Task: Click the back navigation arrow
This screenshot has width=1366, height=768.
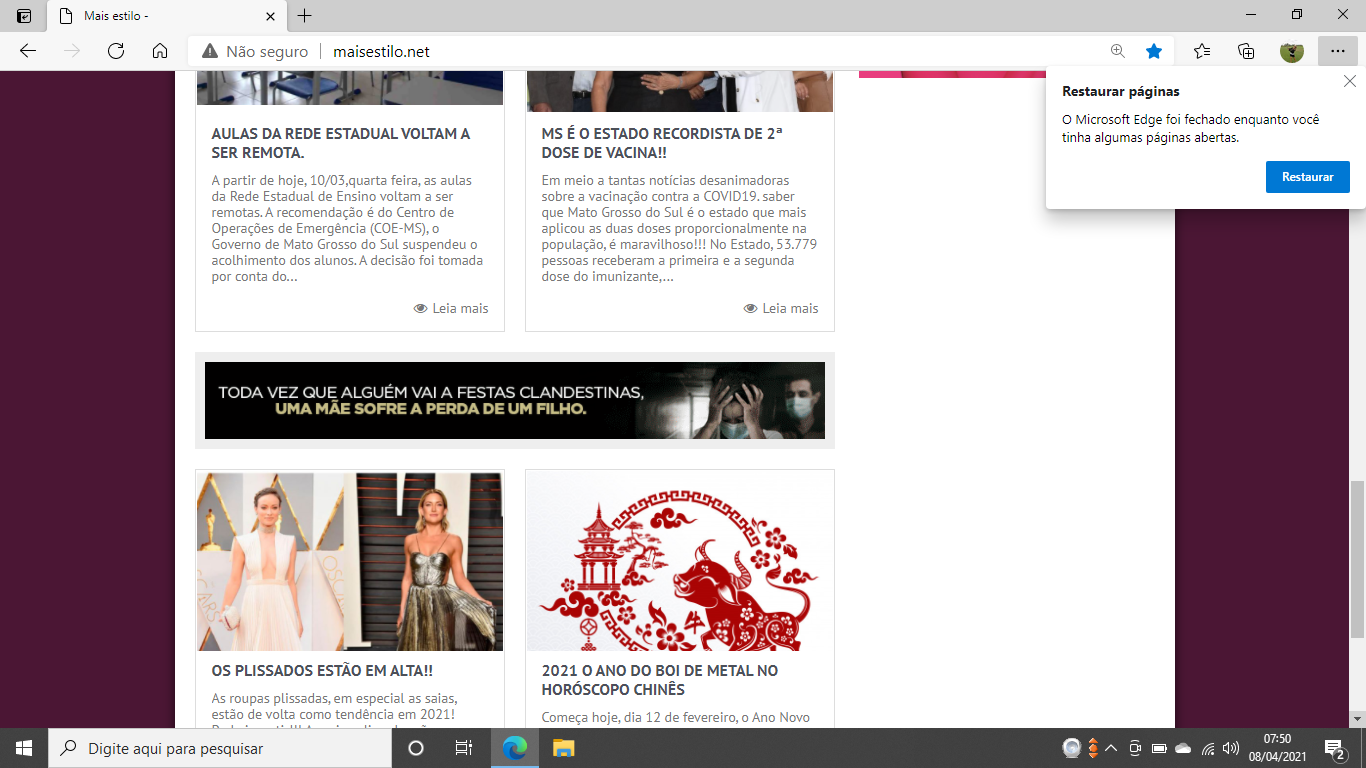Action: tap(28, 51)
